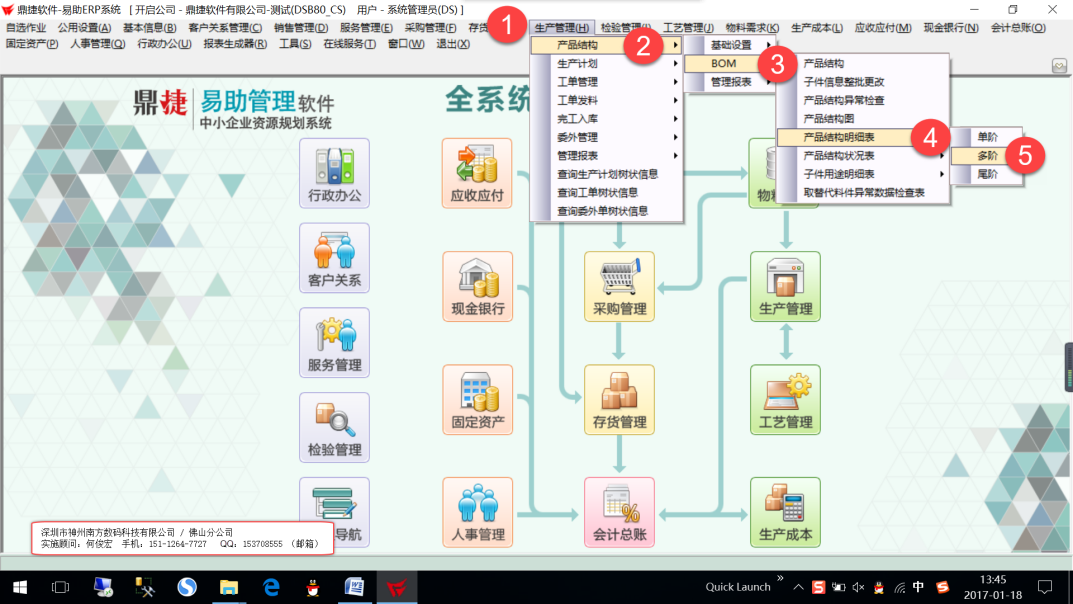The height and width of the screenshot is (604, 1073).
Task: Expand the 委外管理 submenu arrow
Action: coord(675,137)
